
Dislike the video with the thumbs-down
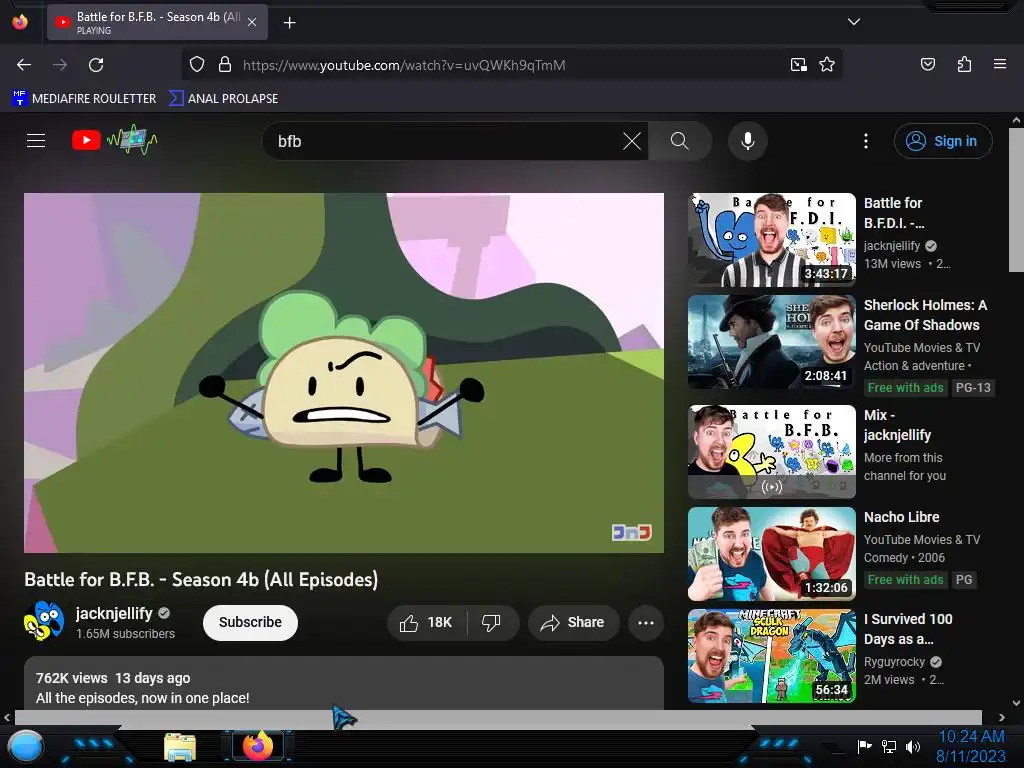click(x=491, y=623)
